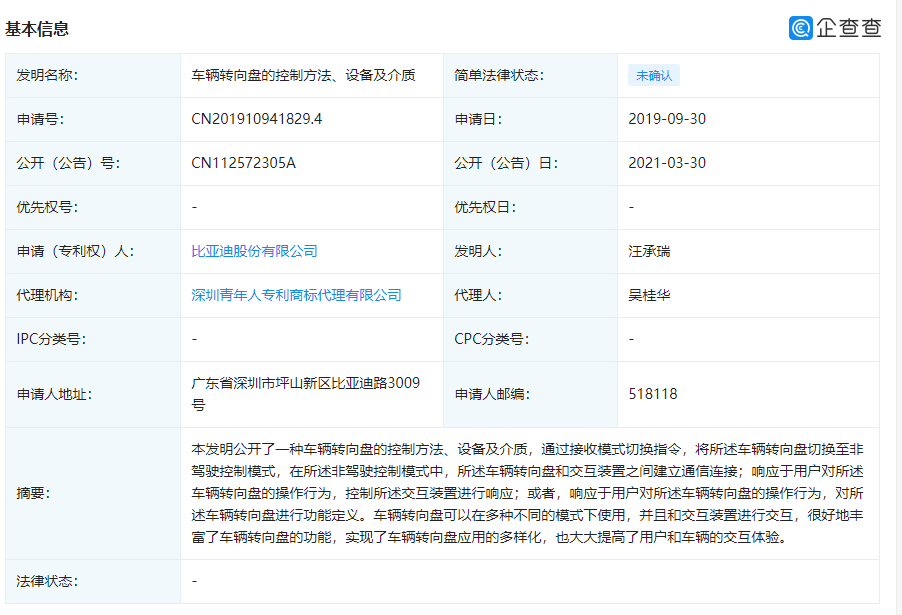Click the 申请（专利权）人 label cell

[93, 251]
